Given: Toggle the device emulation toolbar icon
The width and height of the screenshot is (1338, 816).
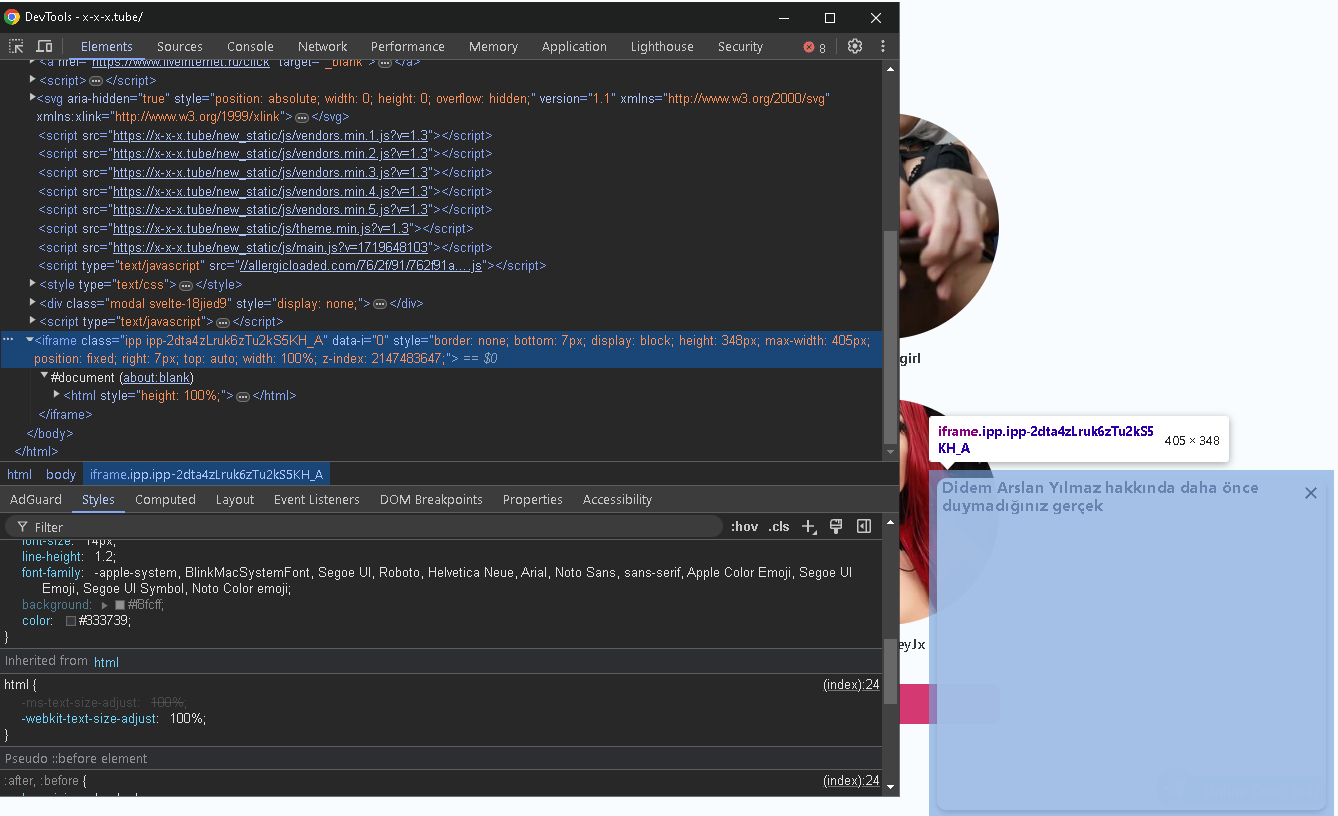Looking at the screenshot, I should point(42,46).
